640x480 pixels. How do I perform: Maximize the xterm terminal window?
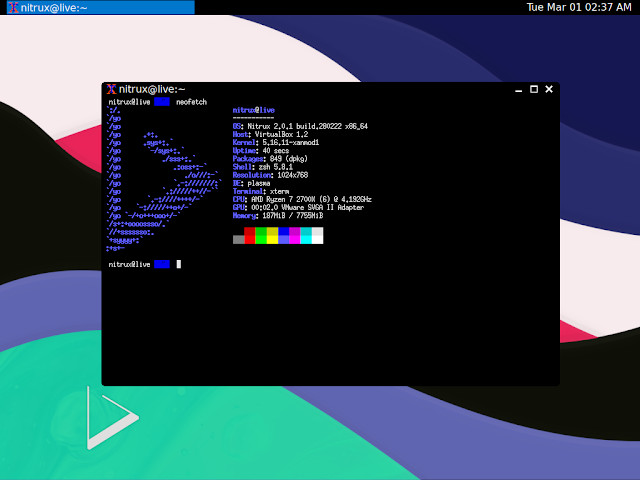534,89
